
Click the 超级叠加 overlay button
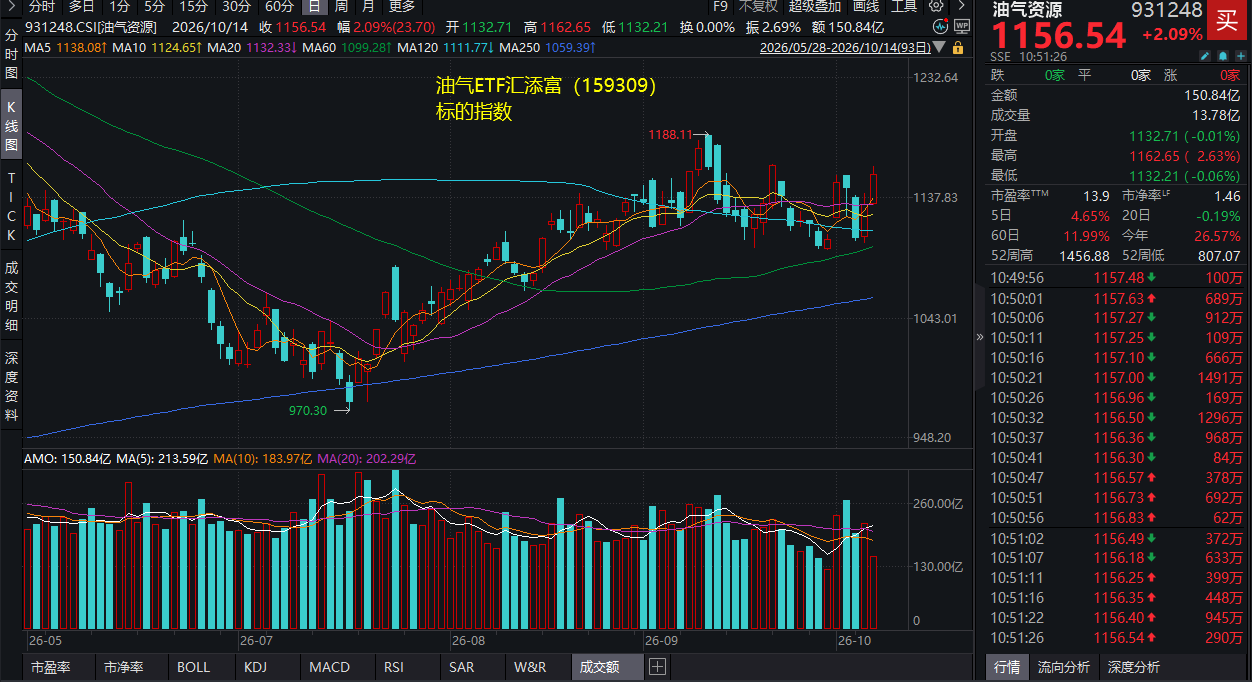click(815, 6)
